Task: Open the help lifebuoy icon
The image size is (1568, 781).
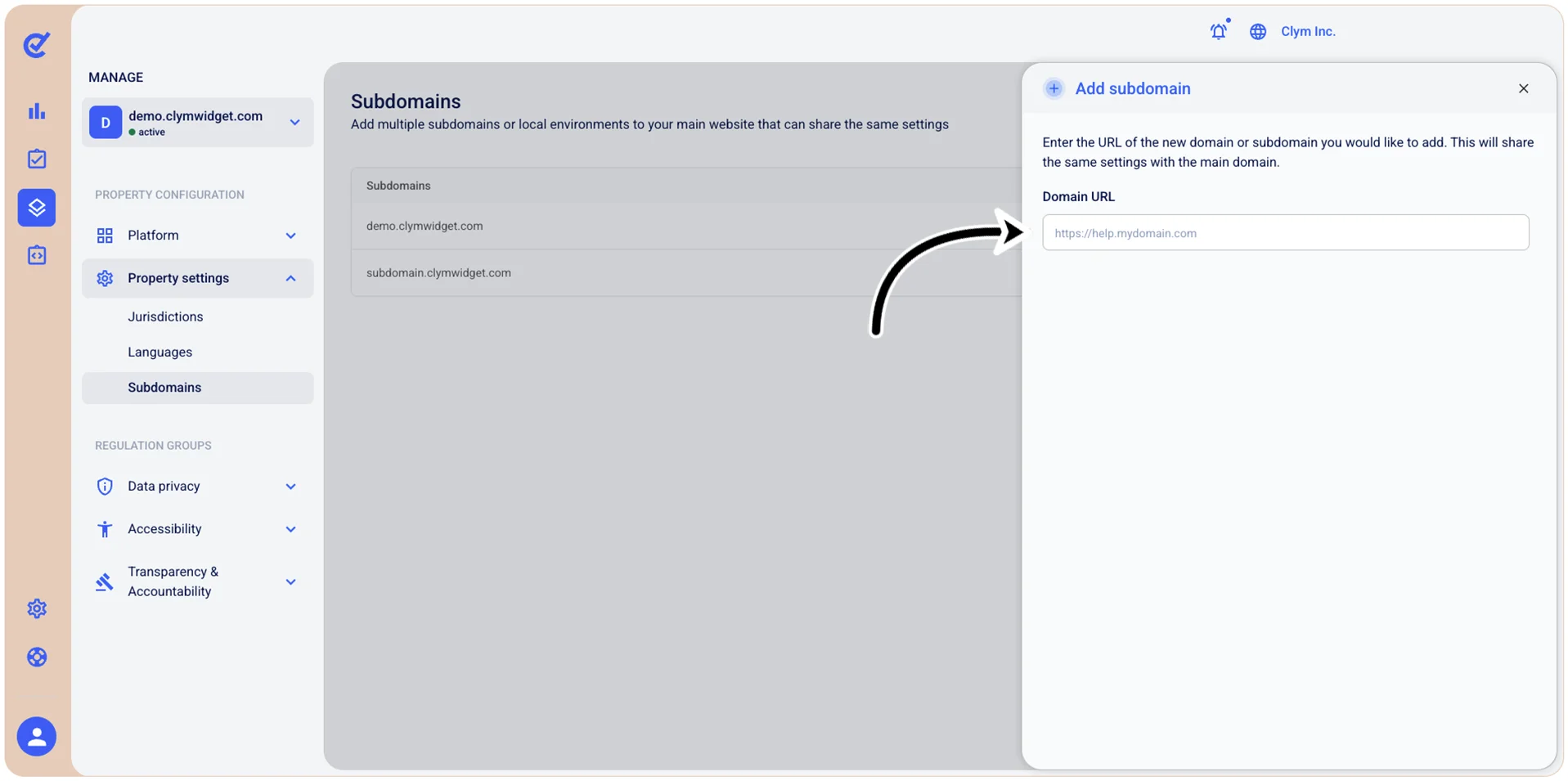Action: coord(37,658)
